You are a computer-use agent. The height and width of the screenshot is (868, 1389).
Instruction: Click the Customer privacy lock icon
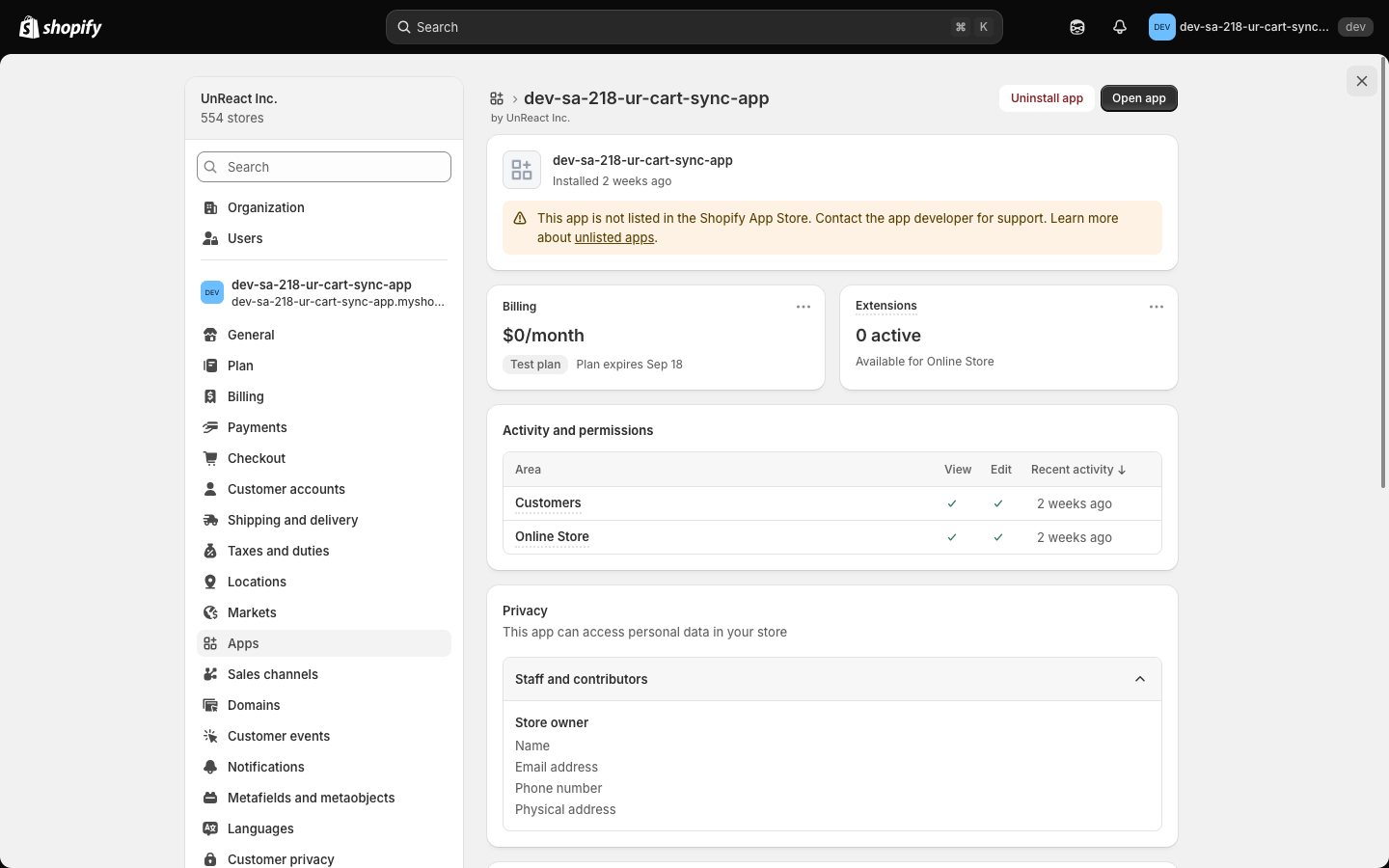210,859
